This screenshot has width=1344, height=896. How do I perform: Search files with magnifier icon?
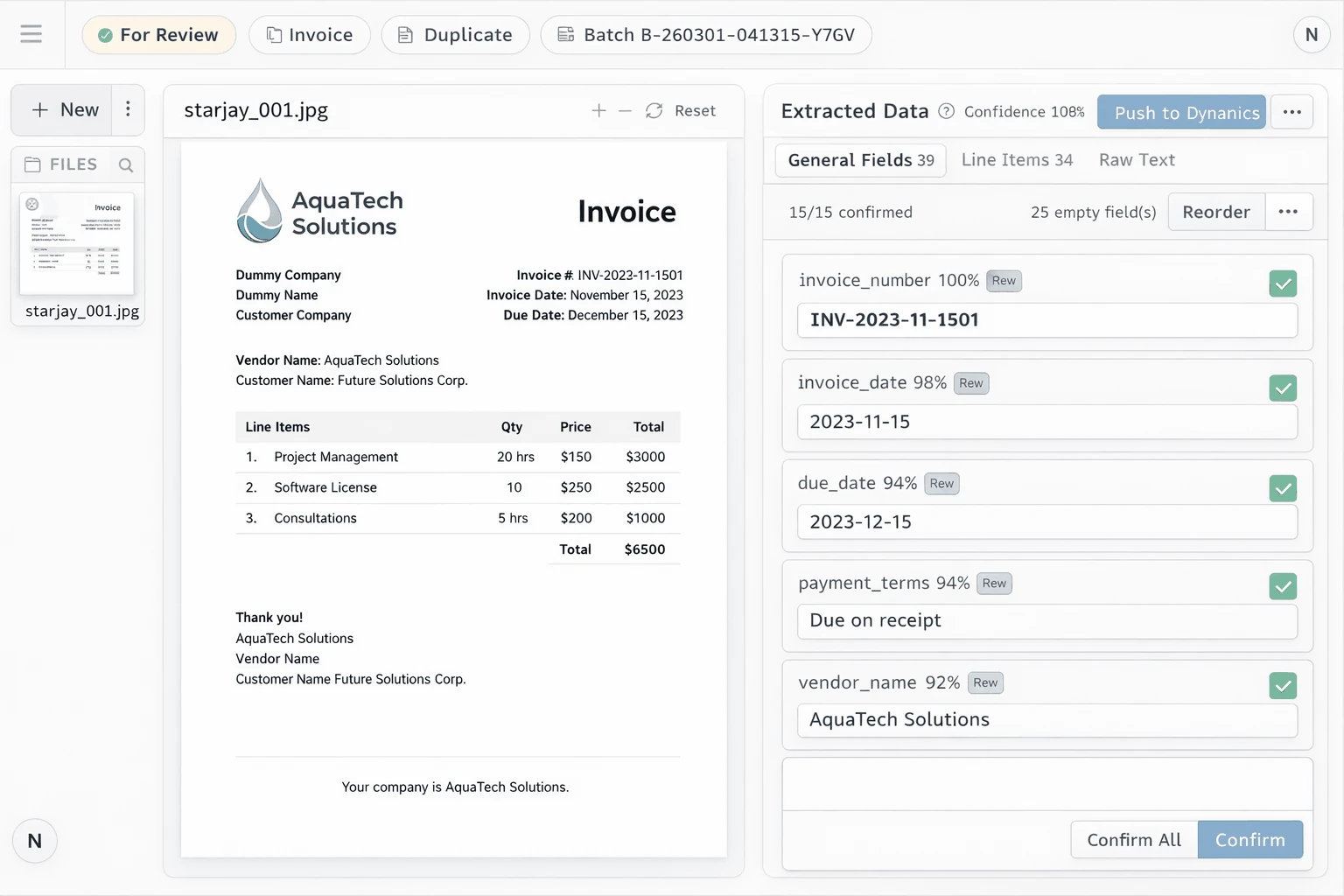pyautogui.click(x=126, y=164)
